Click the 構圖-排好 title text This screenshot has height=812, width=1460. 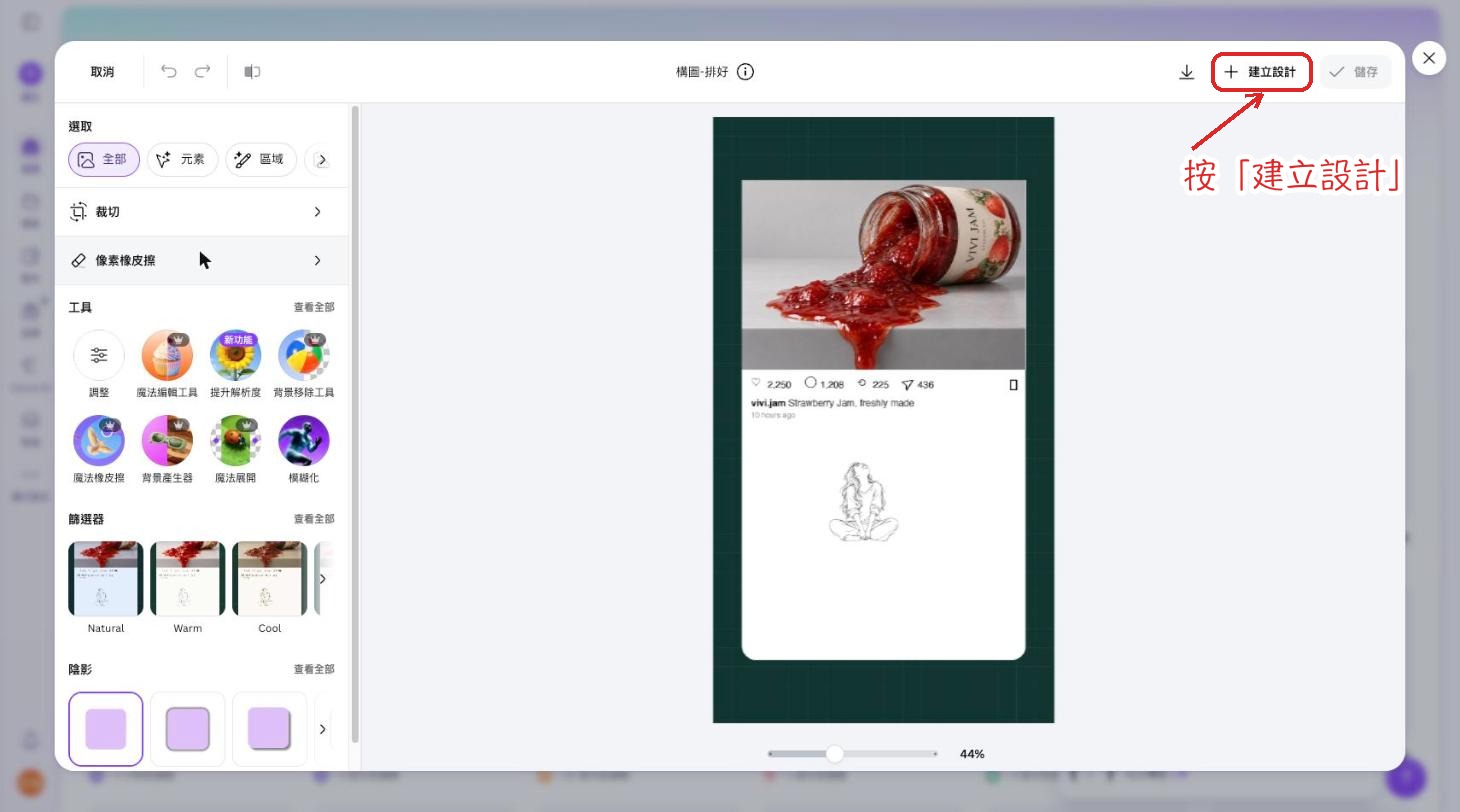point(702,72)
